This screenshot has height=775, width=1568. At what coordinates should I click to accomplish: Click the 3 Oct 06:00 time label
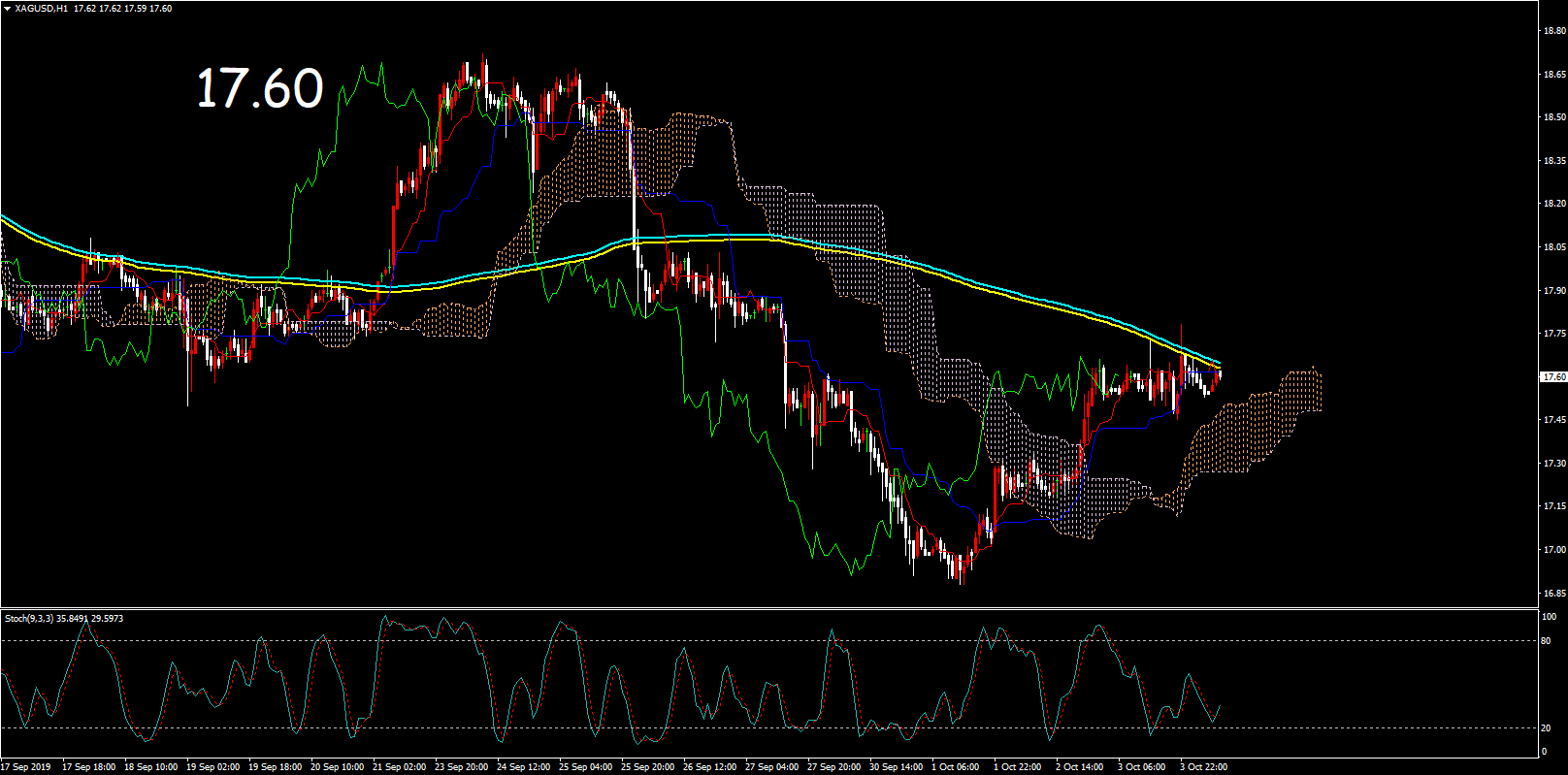click(x=1142, y=767)
